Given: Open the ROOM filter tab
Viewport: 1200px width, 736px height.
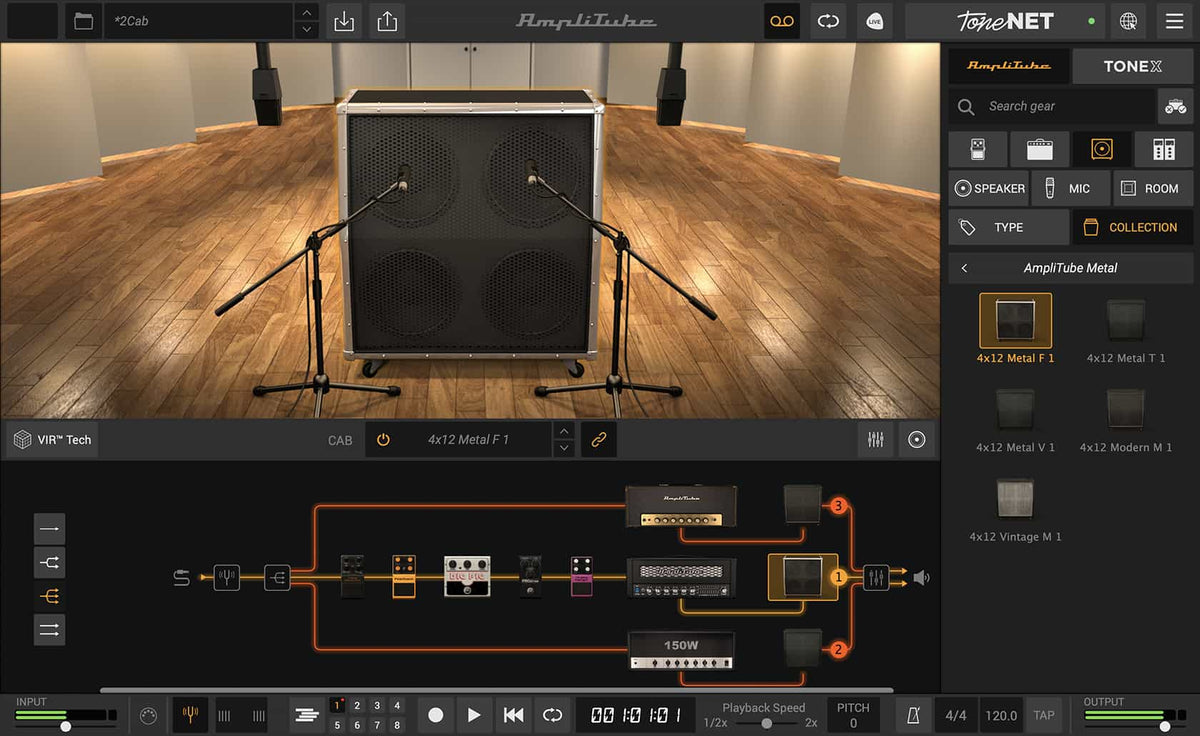Looking at the screenshot, I should [1153, 188].
